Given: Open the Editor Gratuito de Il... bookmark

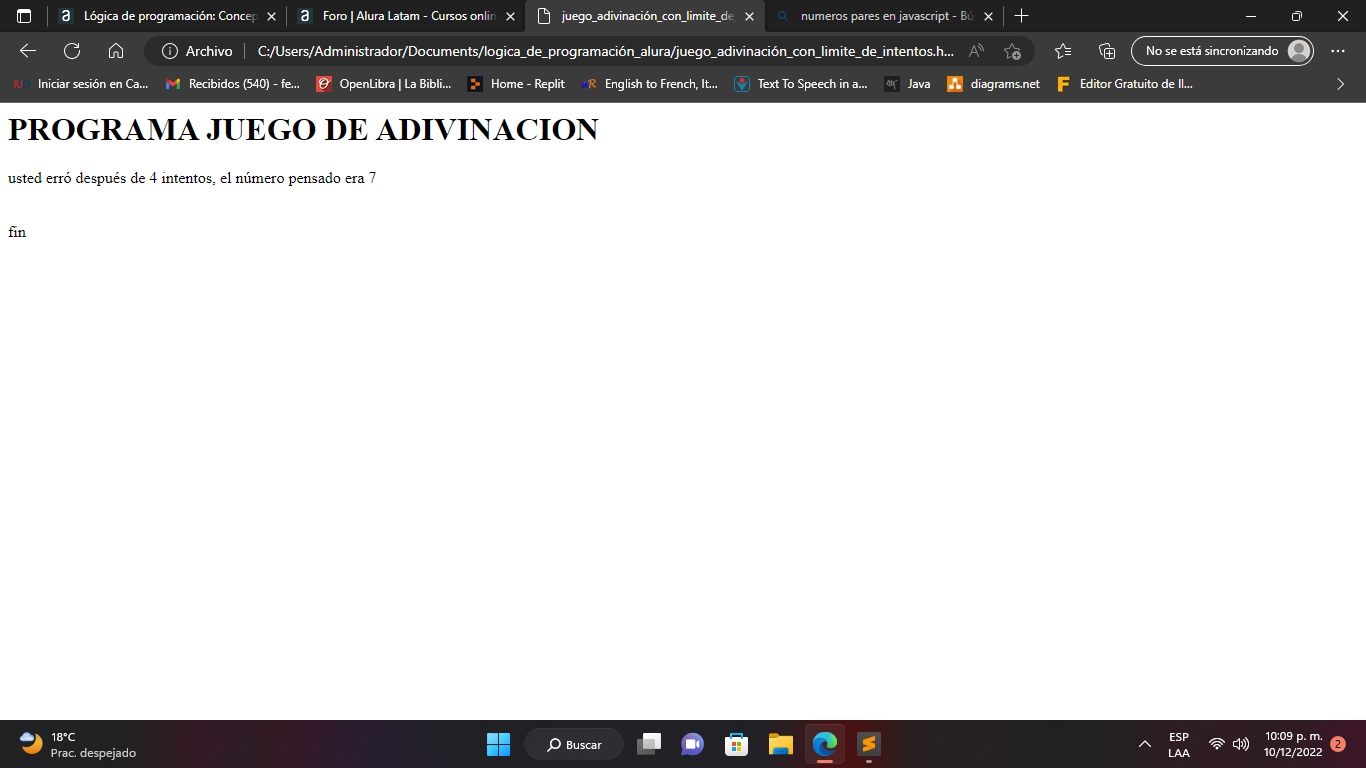Looking at the screenshot, I should click(x=1125, y=84).
